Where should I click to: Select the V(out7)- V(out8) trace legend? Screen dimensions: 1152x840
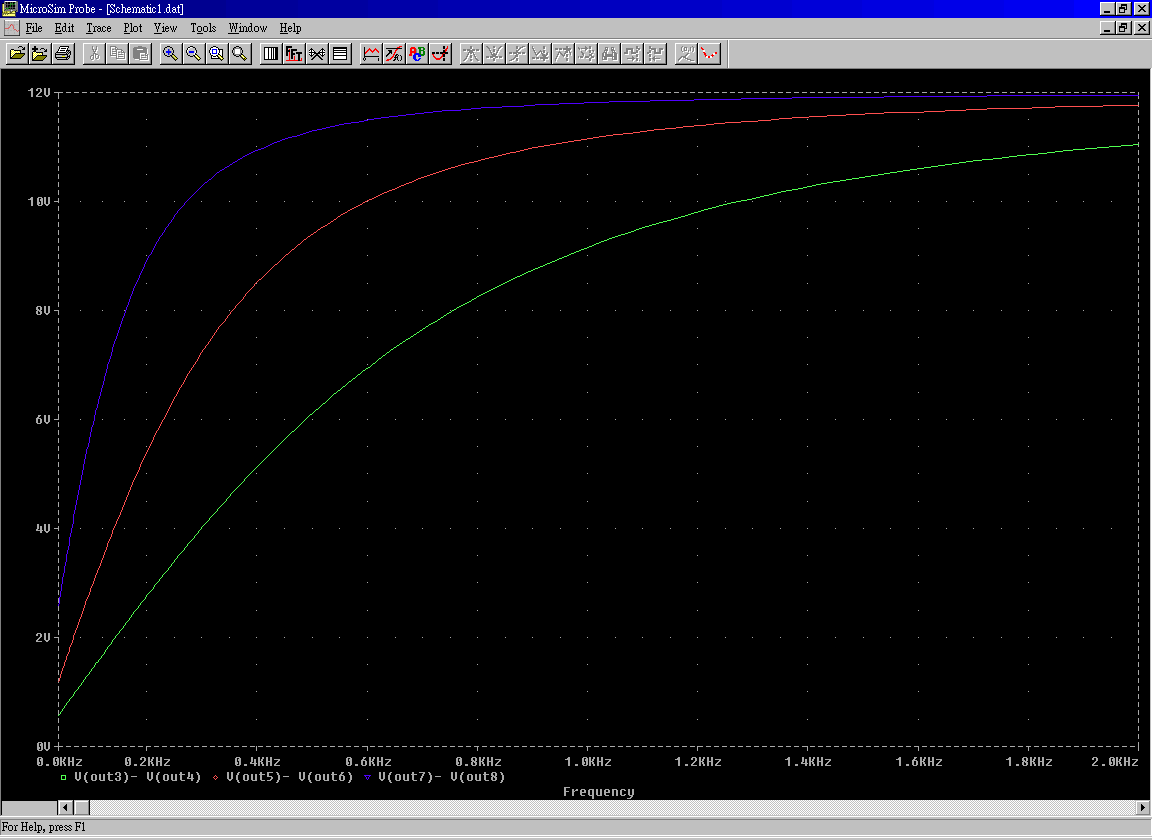[x=442, y=777]
